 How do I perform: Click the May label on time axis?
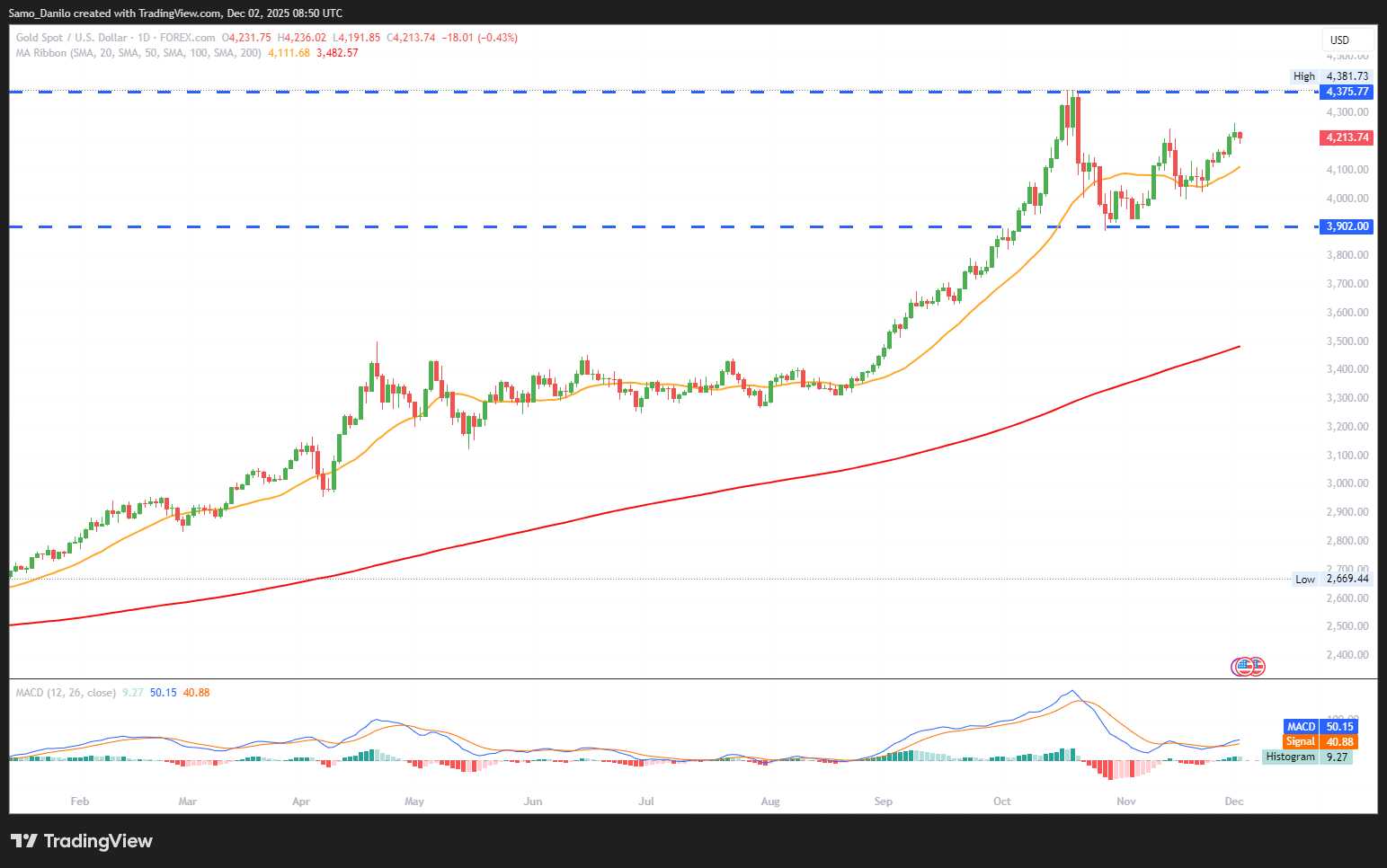(414, 802)
